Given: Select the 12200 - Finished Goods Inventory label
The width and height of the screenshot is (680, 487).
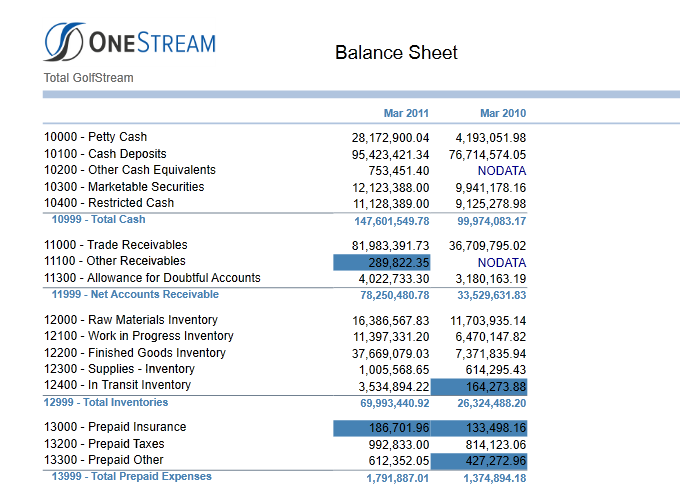Looking at the screenshot, I should [135, 353].
